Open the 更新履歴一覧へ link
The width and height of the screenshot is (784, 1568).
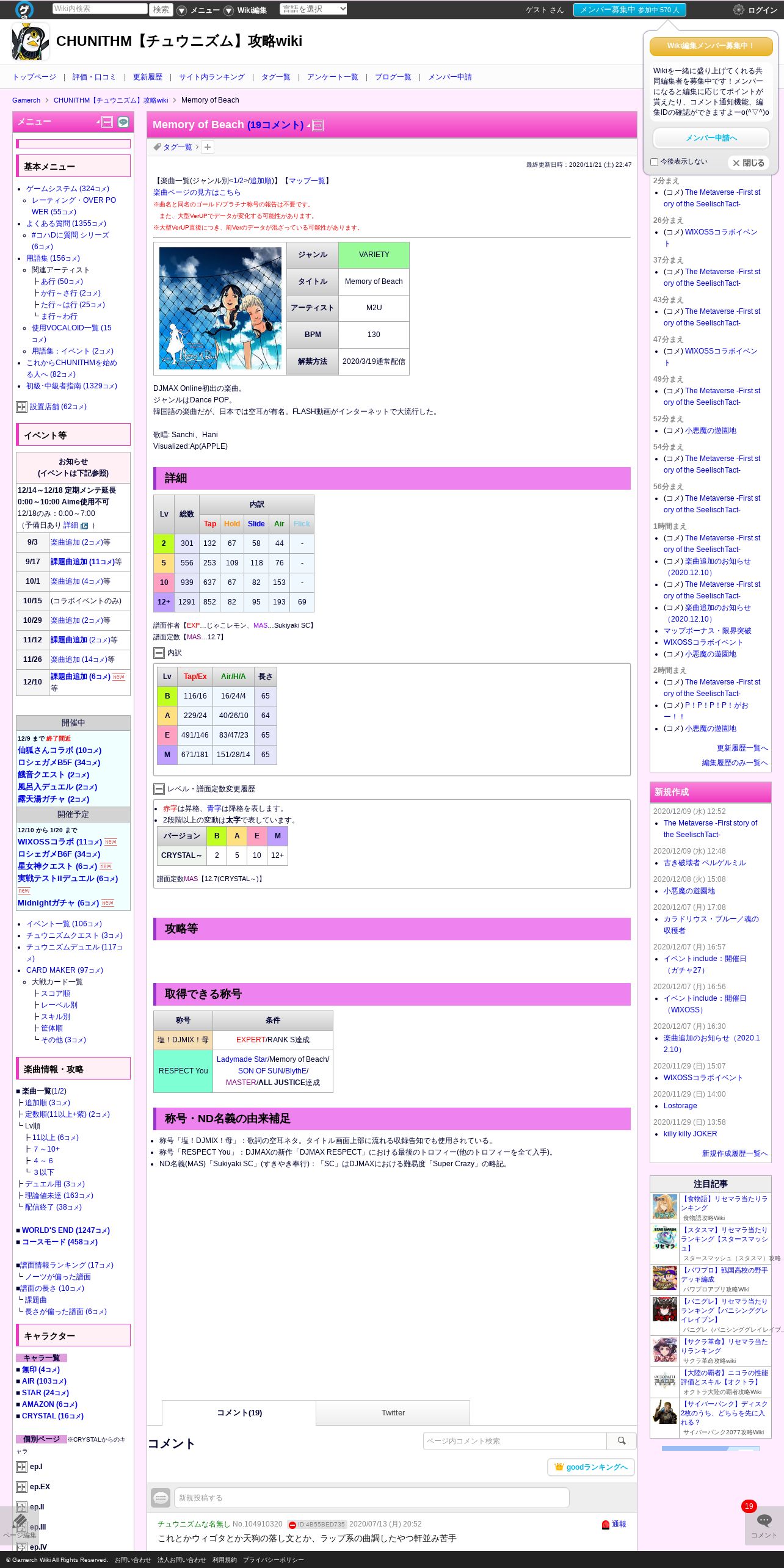click(742, 749)
